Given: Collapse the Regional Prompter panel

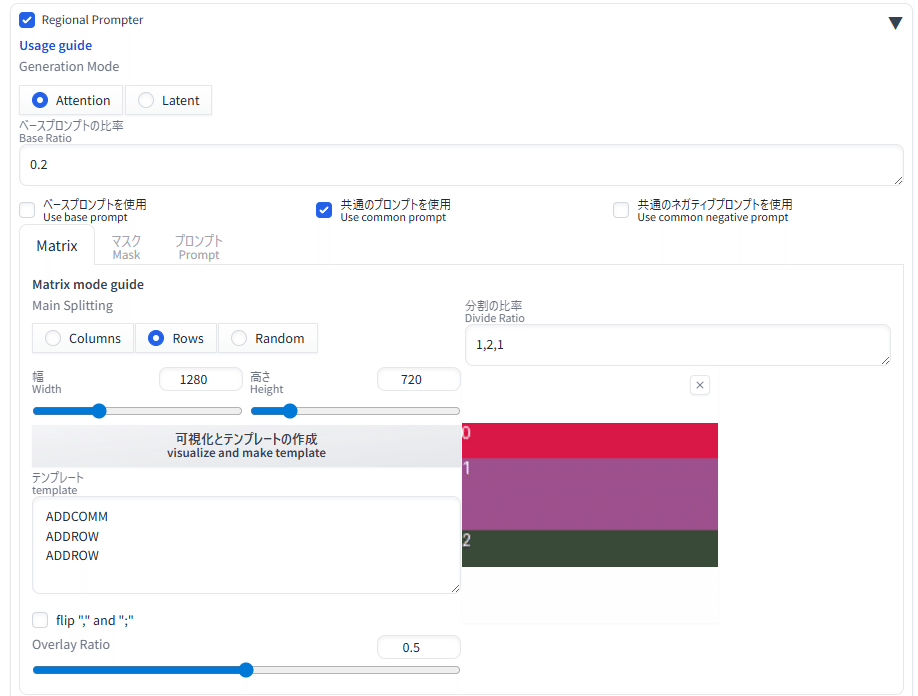Looking at the screenshot, I should pyautogui.click(x=895, y=21).
